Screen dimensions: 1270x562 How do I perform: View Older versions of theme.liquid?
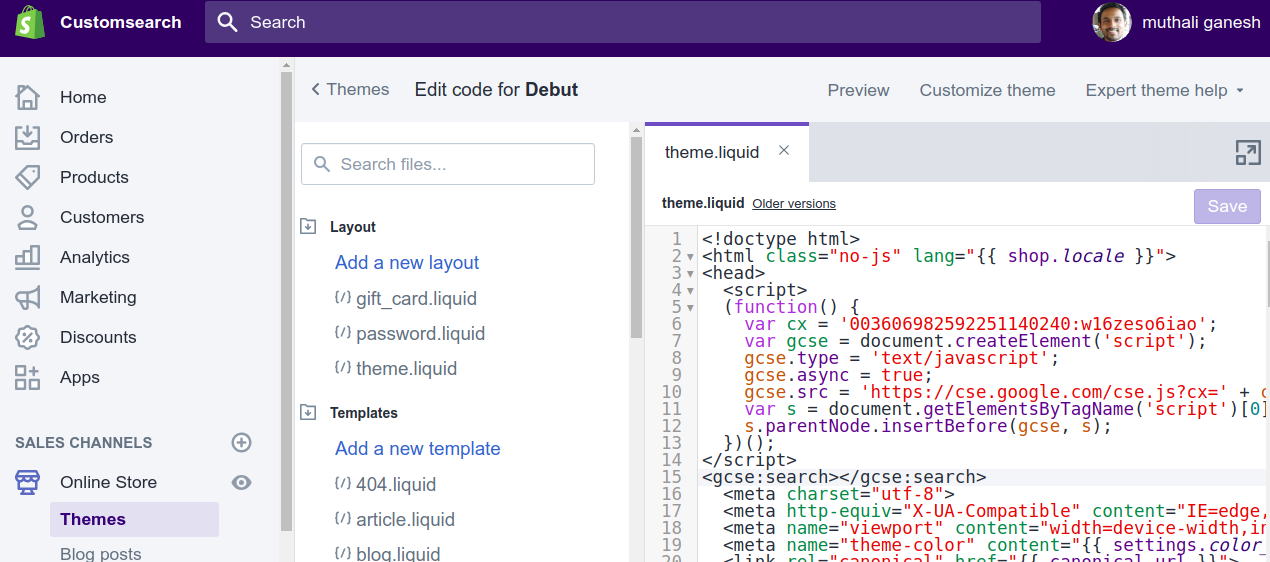coord(794,203)
